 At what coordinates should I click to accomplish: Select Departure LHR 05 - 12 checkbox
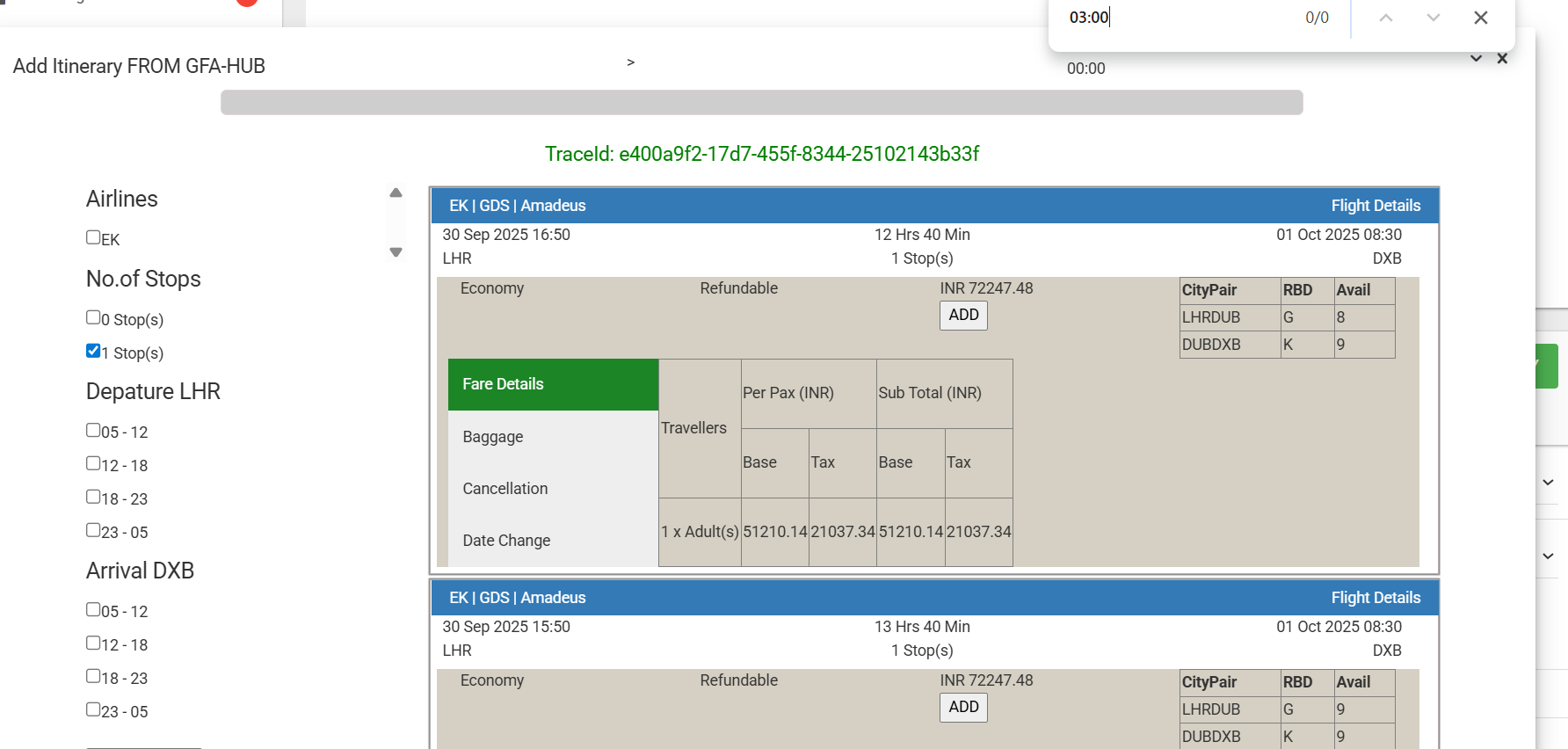[x=93, y=430]
